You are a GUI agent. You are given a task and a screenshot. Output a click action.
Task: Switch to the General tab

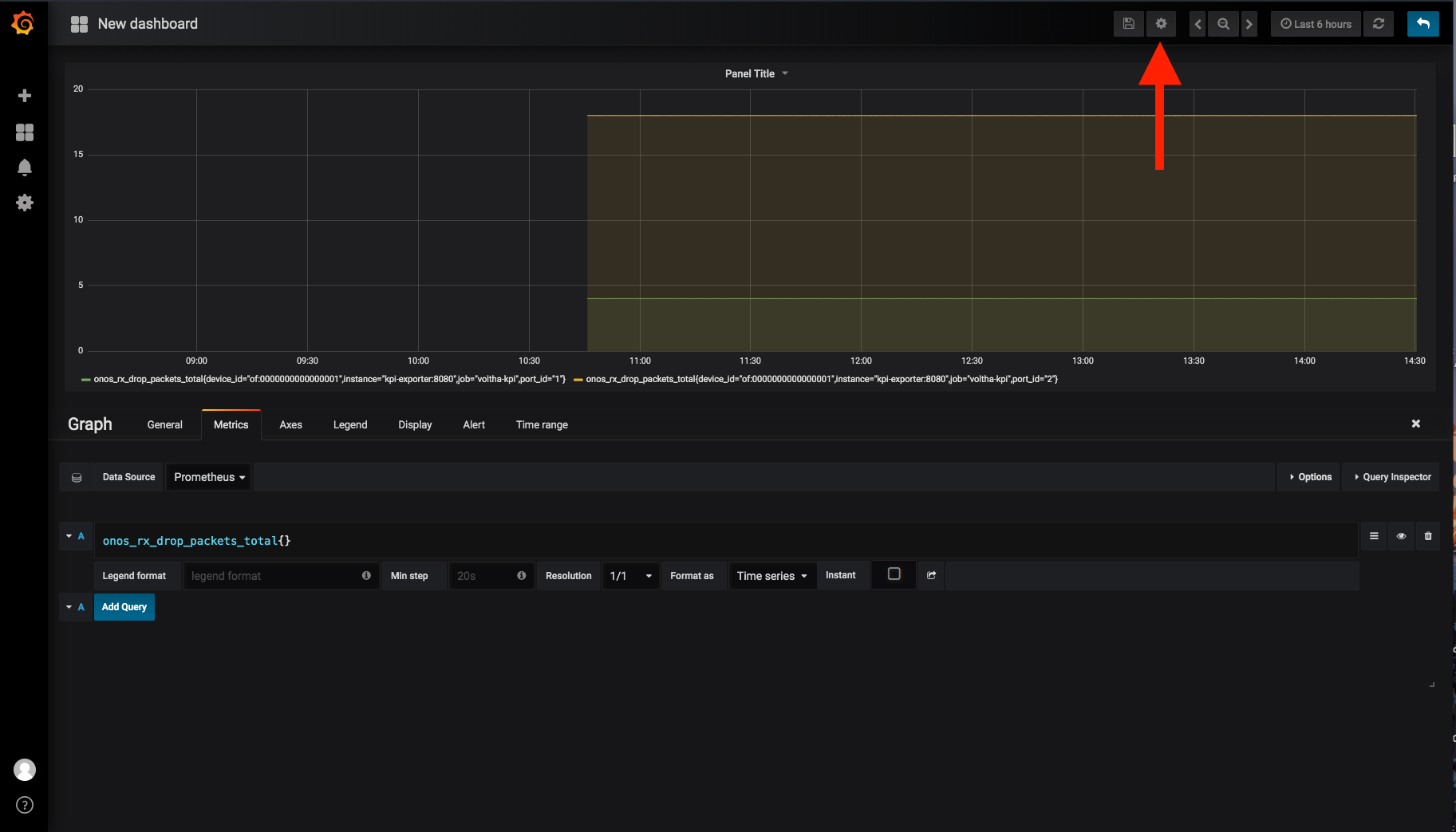[x=165, y=424]
